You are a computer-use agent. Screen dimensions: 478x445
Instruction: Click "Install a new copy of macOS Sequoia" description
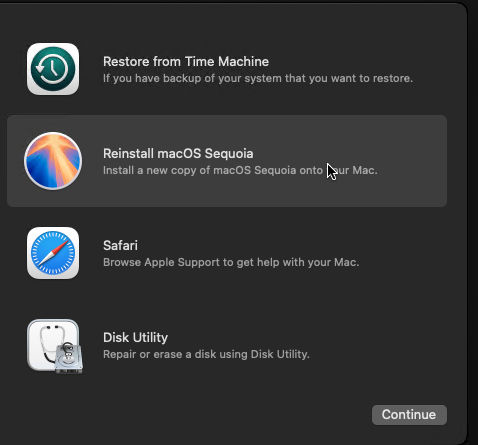[x=240, y=170]
